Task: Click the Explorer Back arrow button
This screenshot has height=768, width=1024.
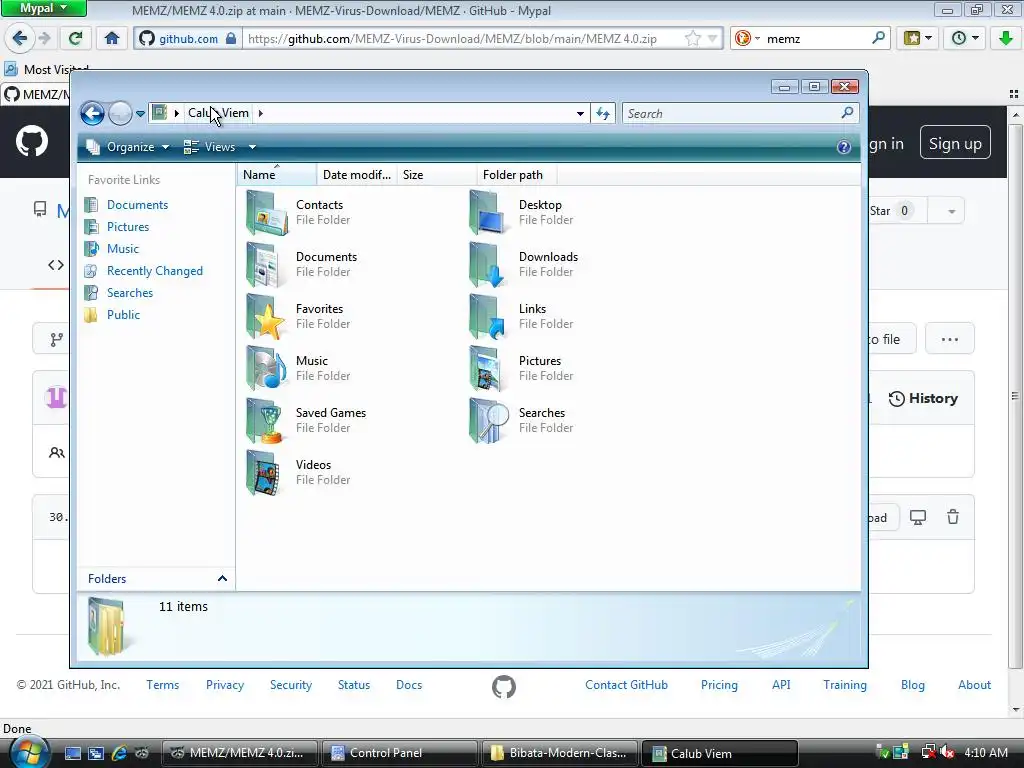Action: (93, 114)
